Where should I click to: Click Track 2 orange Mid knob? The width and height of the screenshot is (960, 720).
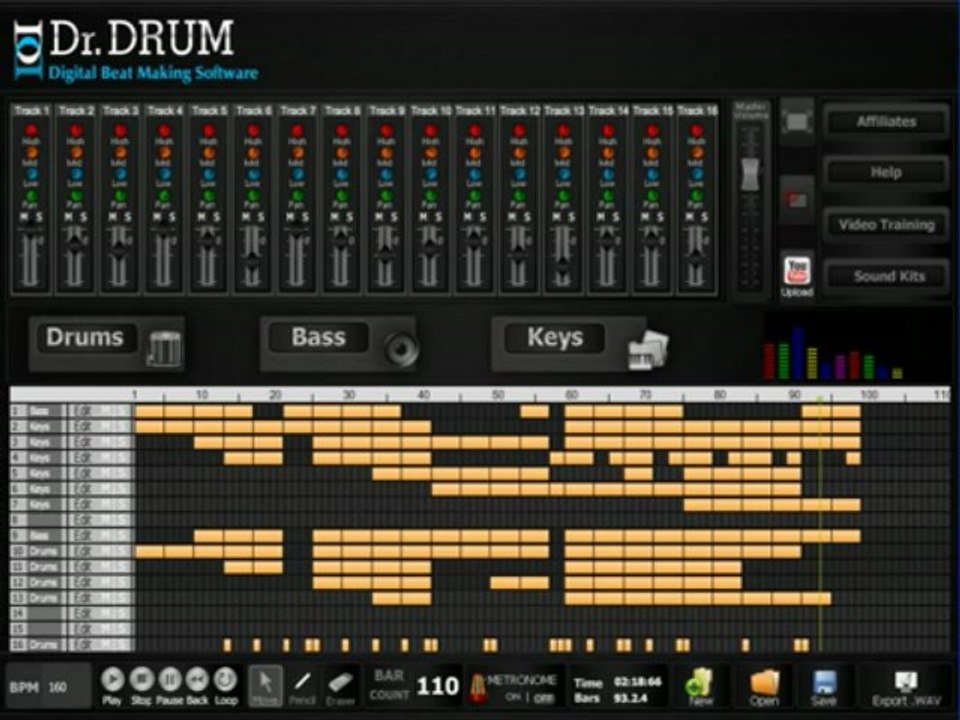(75, 152)
